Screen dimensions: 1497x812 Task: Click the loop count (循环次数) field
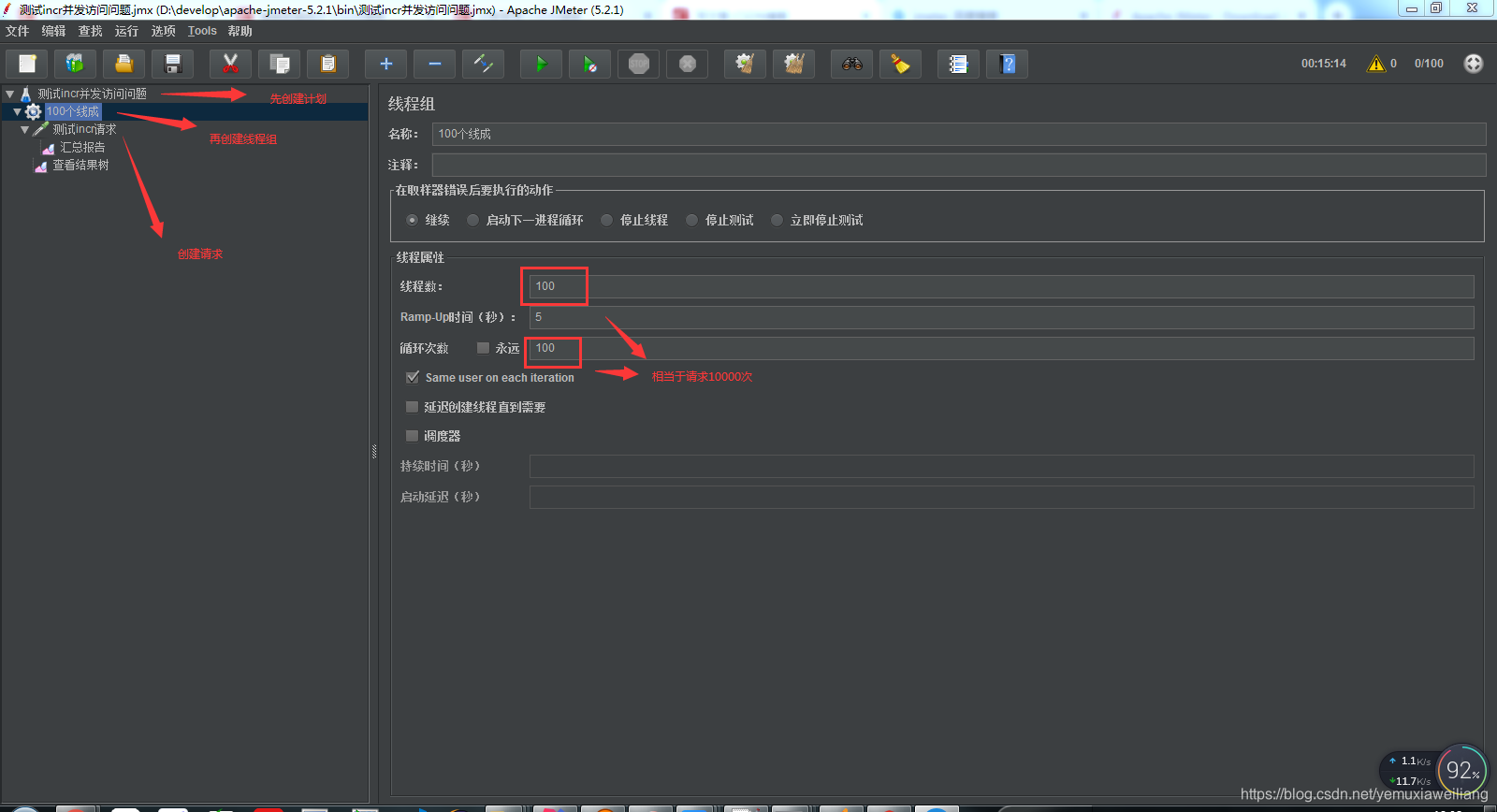click(1002, 348)
